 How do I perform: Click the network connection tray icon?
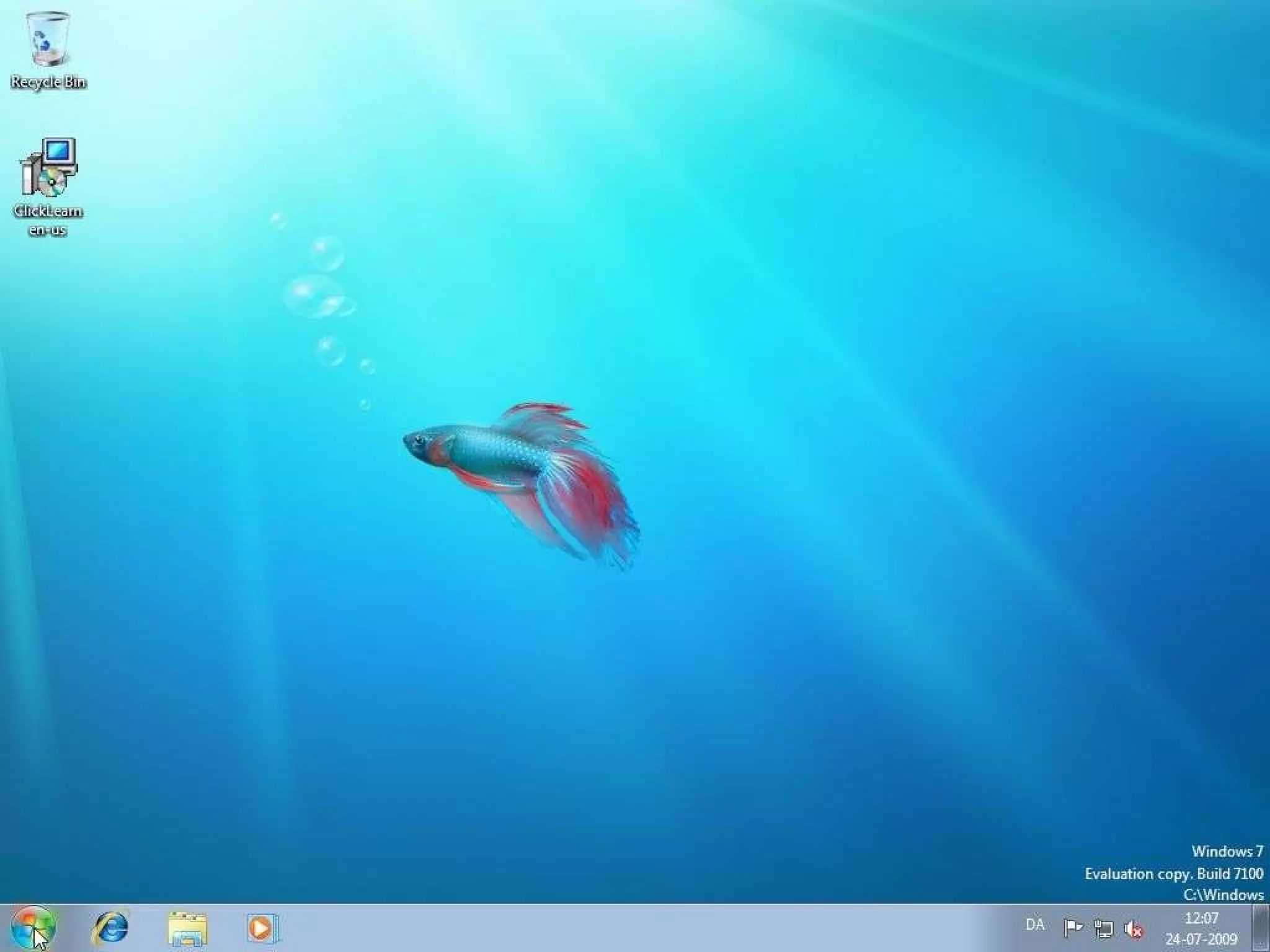[x=1103, y=928]
